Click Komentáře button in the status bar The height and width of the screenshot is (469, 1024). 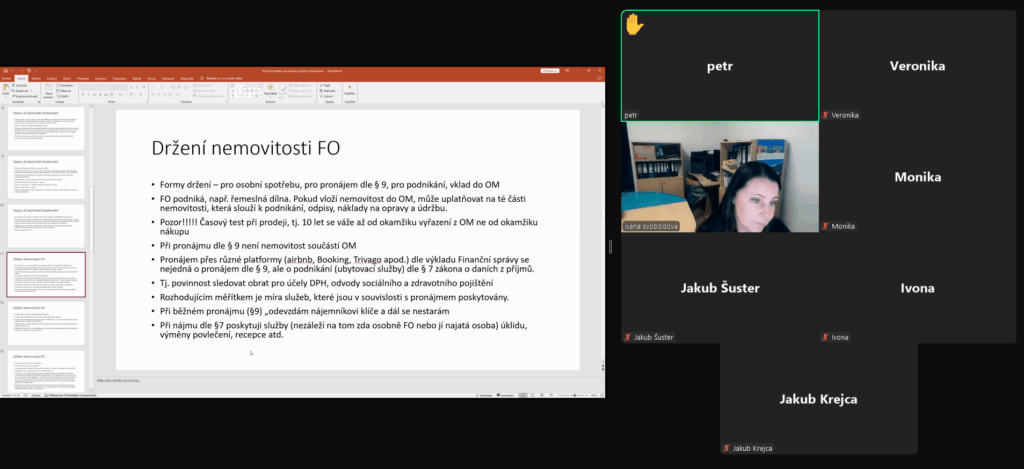505,395
